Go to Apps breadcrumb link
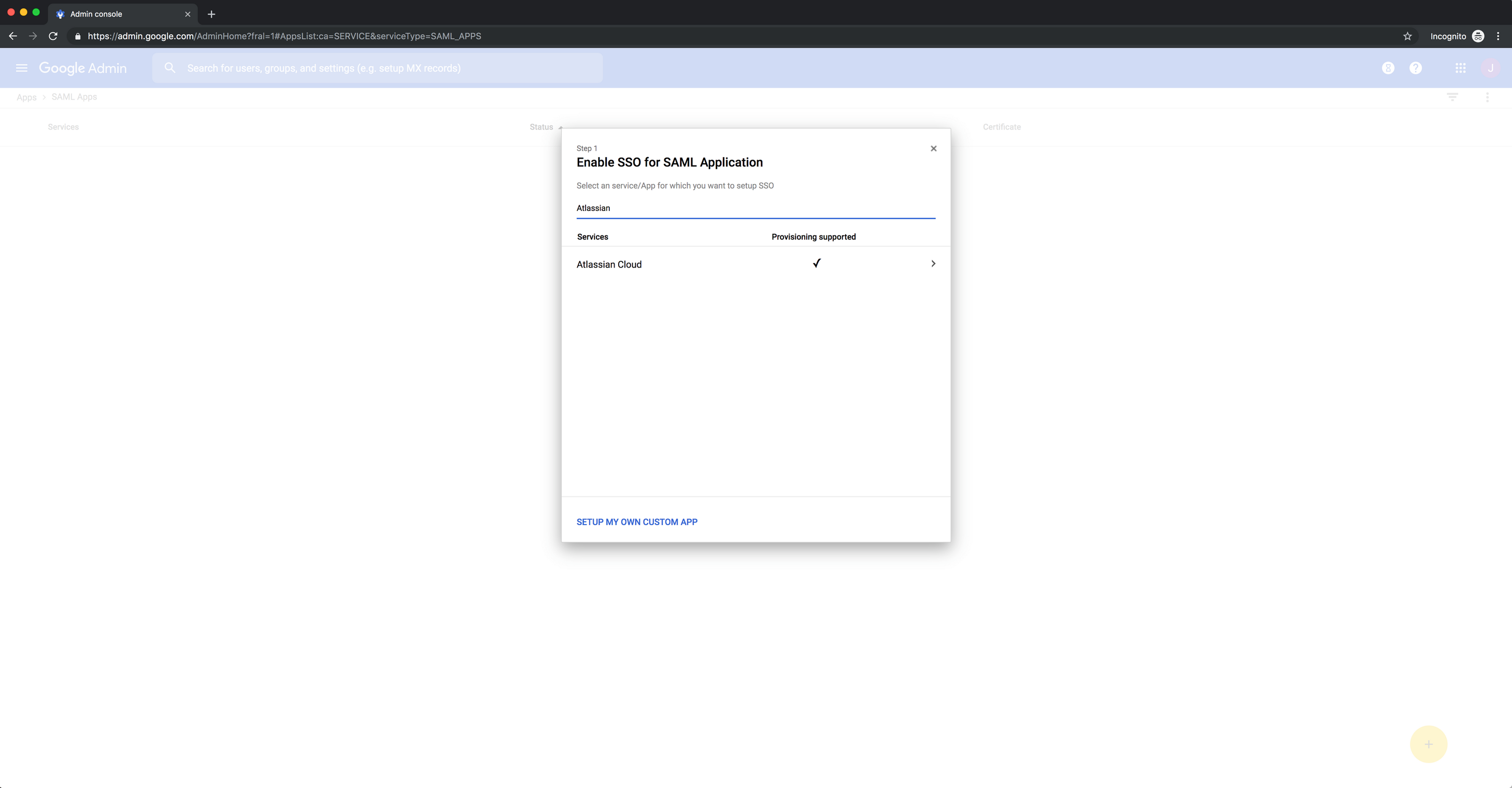1512x788 pixels. 26,97
